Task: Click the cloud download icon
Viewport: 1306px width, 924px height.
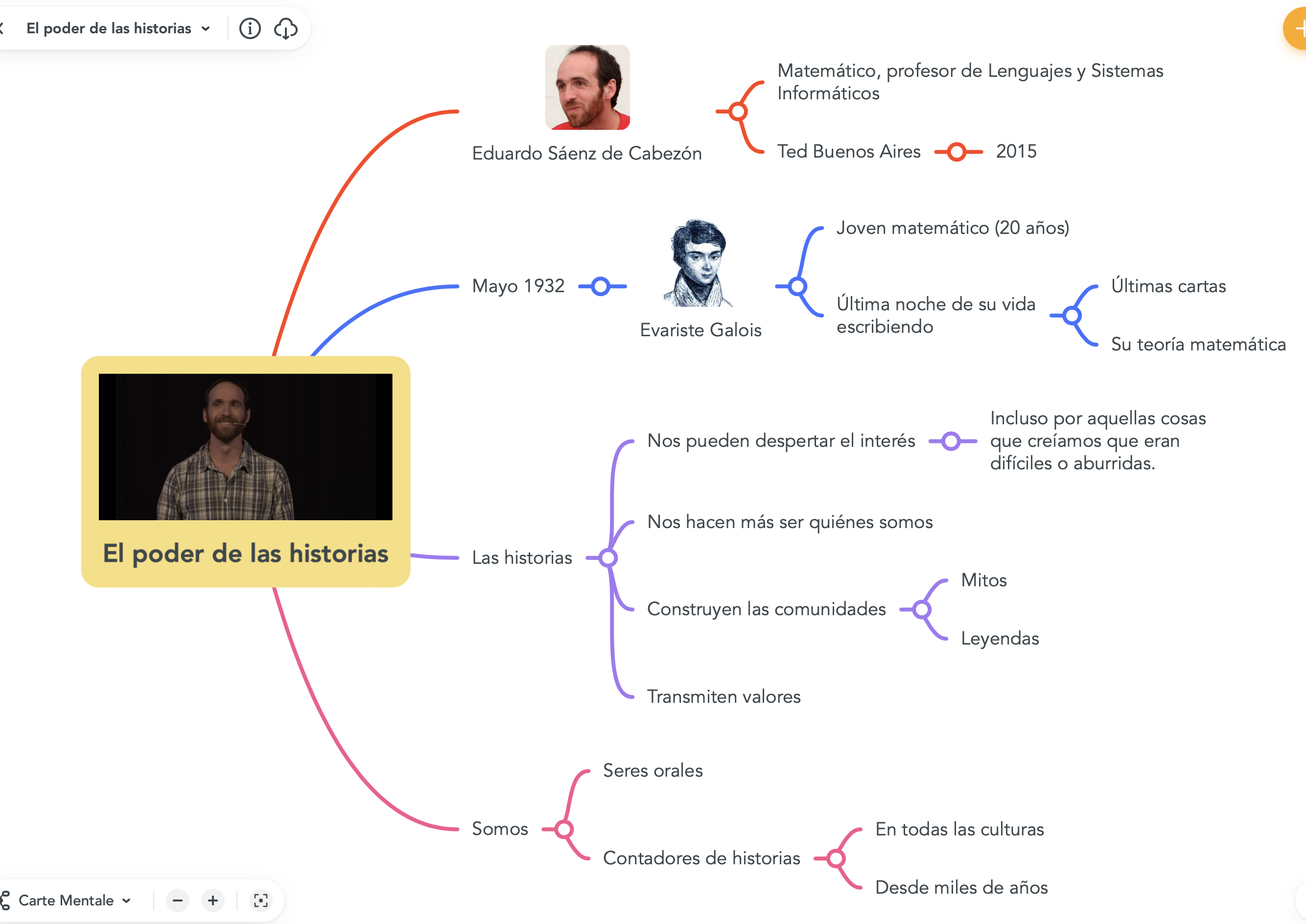Action: click(x=286, y=28)
